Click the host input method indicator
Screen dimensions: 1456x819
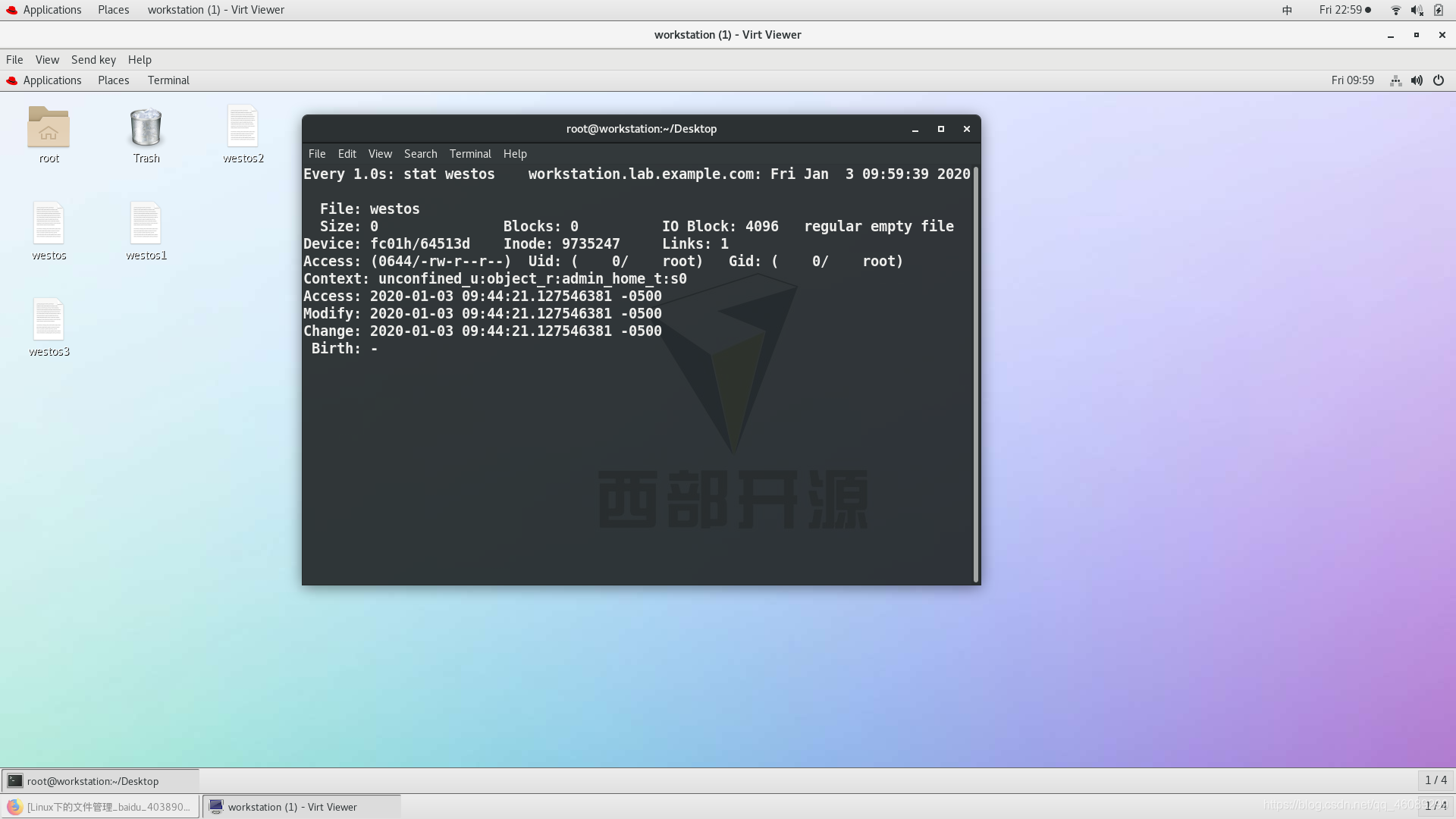click(x=1287, y=10)
